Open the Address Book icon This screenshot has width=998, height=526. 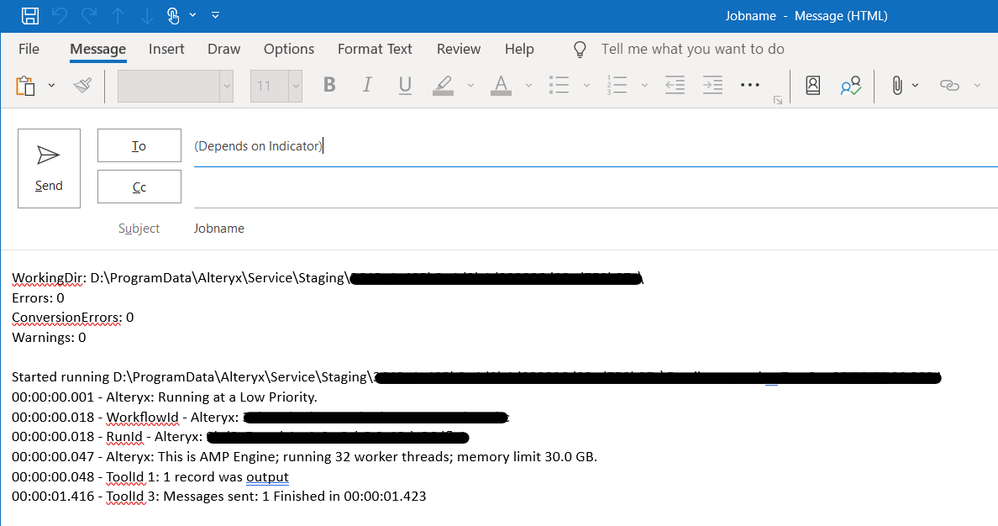[813, 85]
